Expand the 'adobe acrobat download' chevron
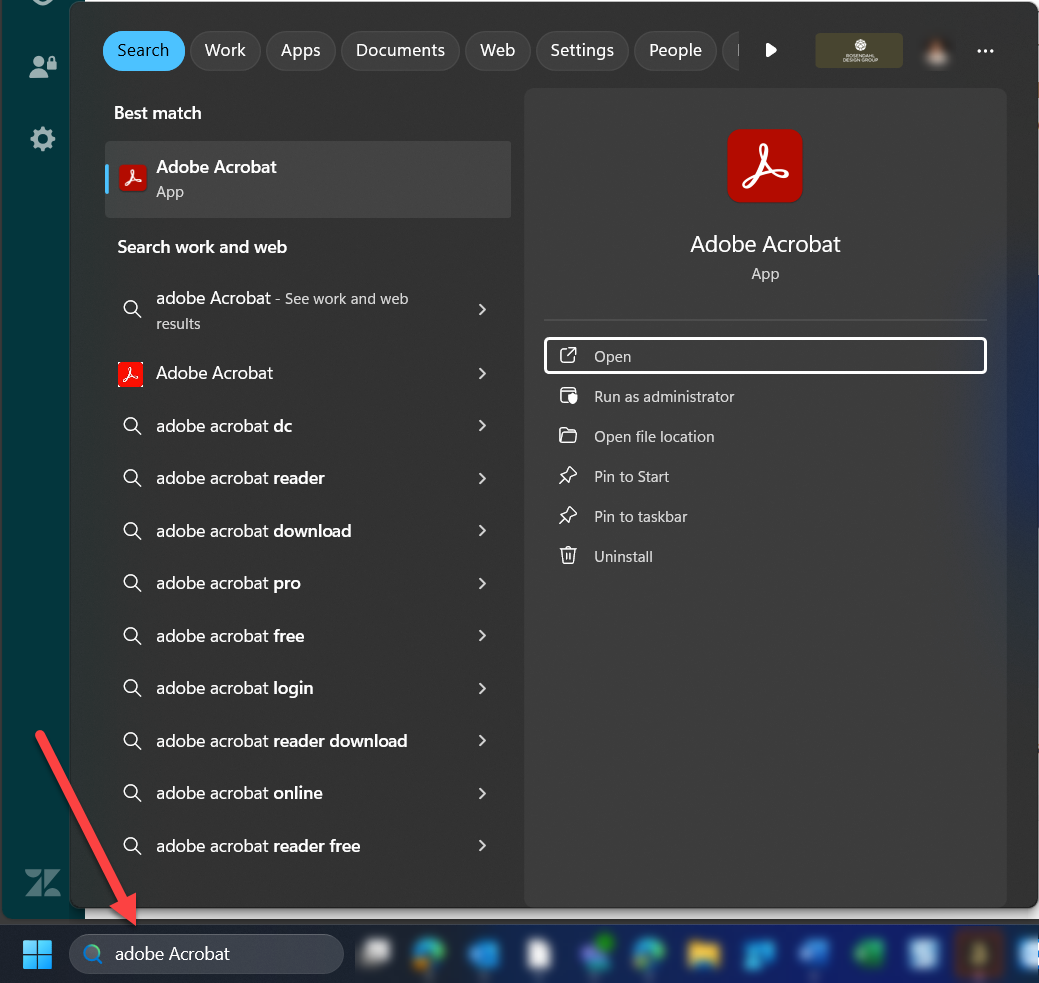Screen dimensions: 1039x983 (482, 530)
